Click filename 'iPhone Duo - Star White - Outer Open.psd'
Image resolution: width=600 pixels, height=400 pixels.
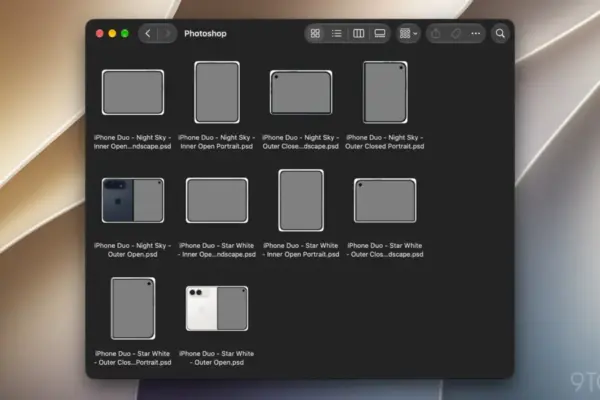tap(217, 358)
